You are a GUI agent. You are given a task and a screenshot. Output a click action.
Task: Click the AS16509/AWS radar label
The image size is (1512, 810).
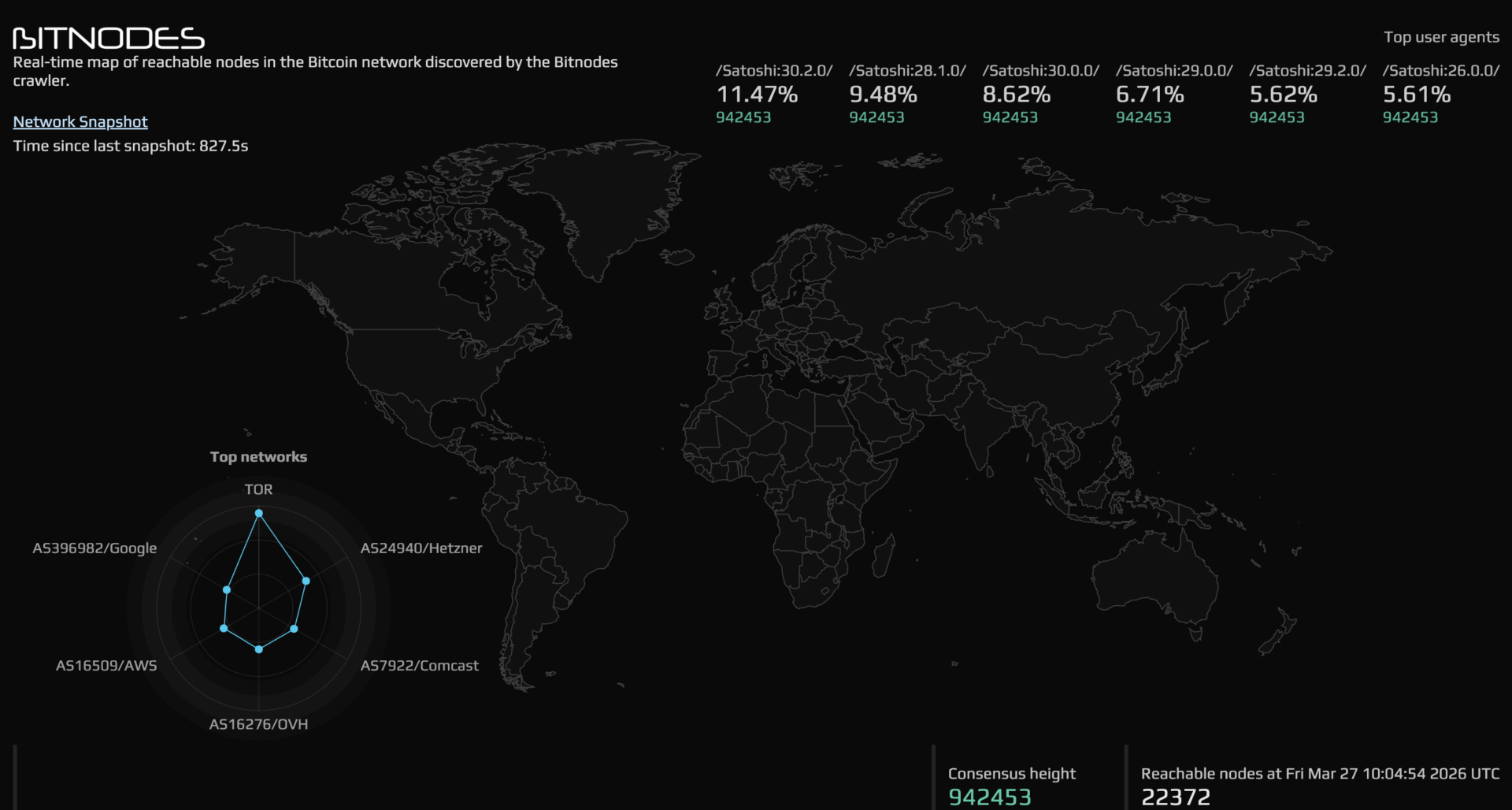[106, 666]
